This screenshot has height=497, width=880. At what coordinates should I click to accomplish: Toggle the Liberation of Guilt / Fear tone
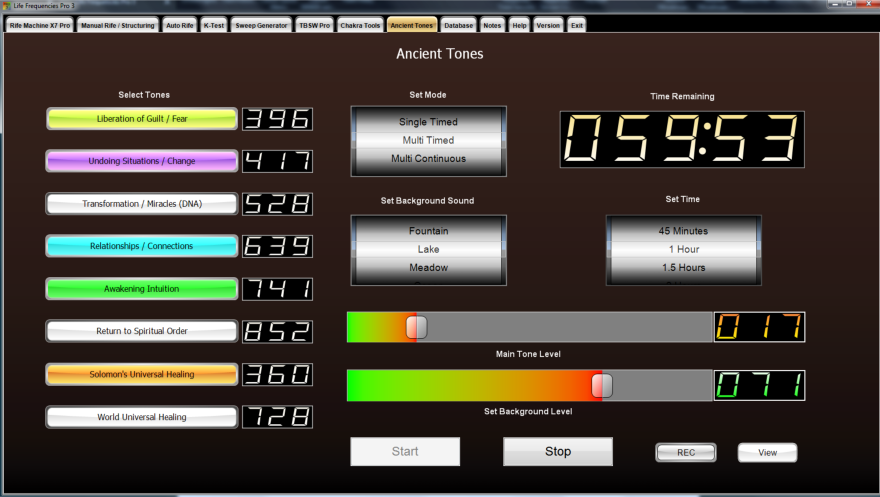(x=142, y=119)
